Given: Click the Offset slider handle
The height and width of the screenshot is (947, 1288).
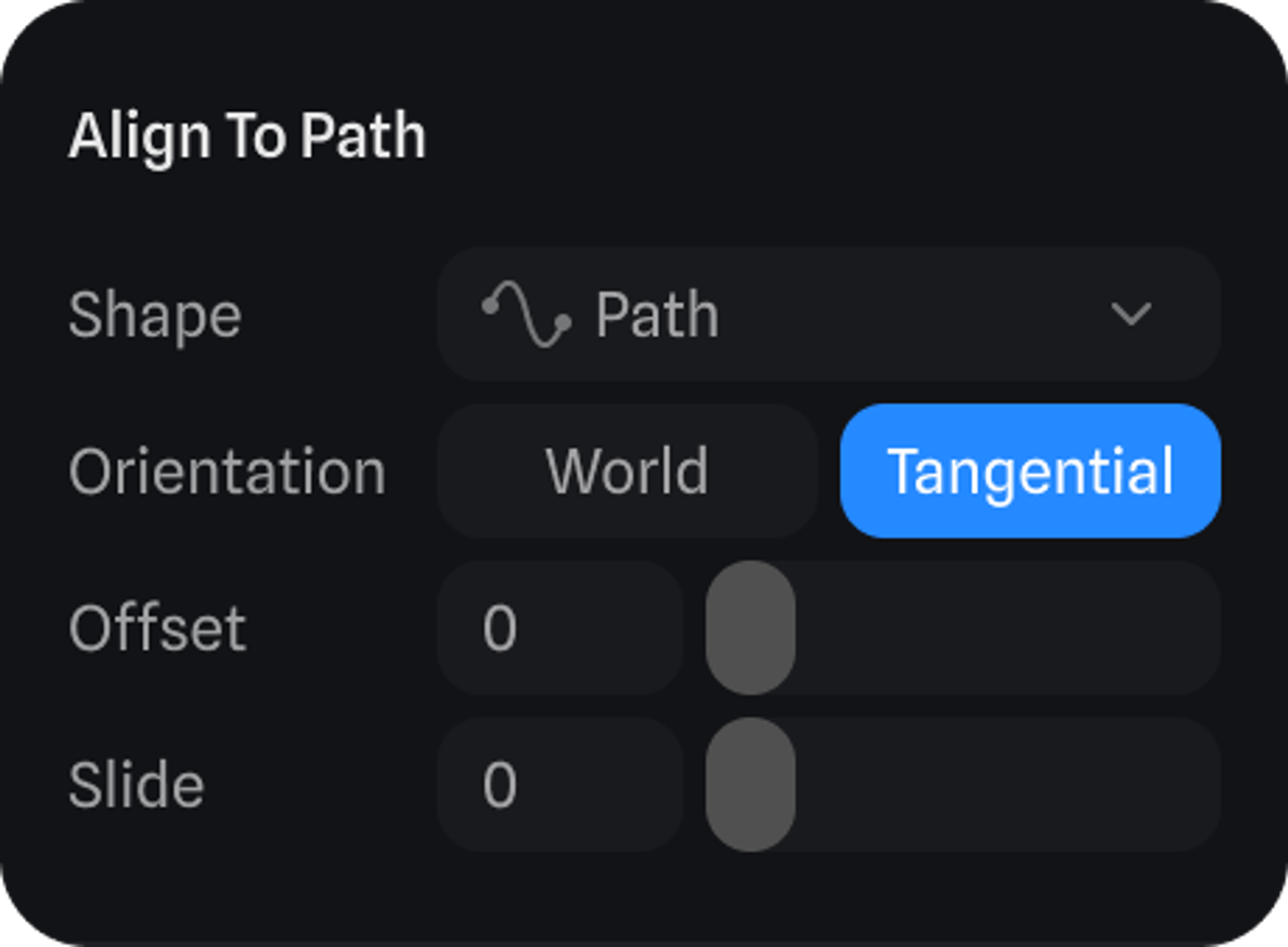Looking at the screenshot, I should 750,628.
